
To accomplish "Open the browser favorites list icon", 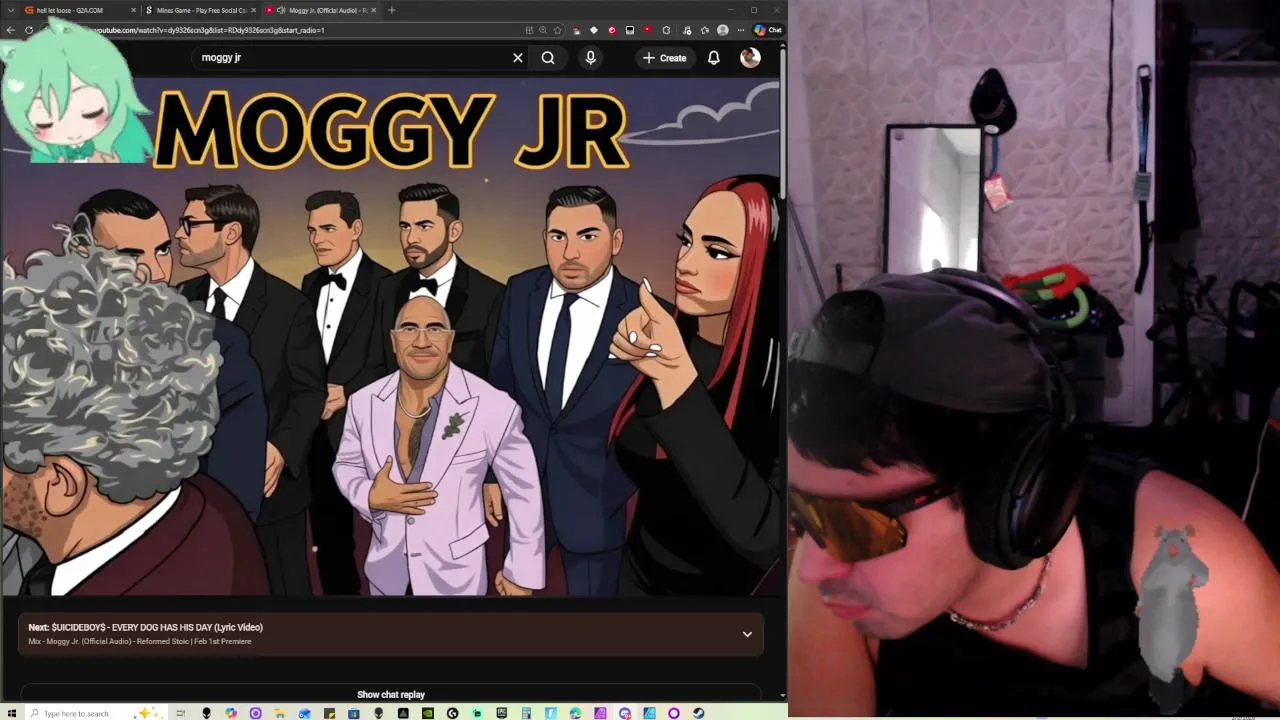I will coord(705,30).
